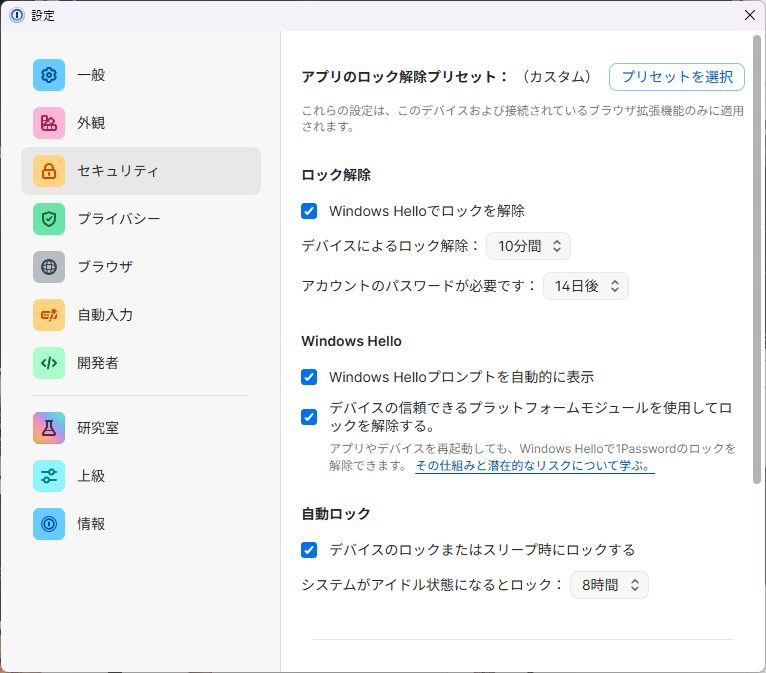Click the code brackets 開発者 icon
This screenshot has width=766, height=673.
(x=49, y=363)
